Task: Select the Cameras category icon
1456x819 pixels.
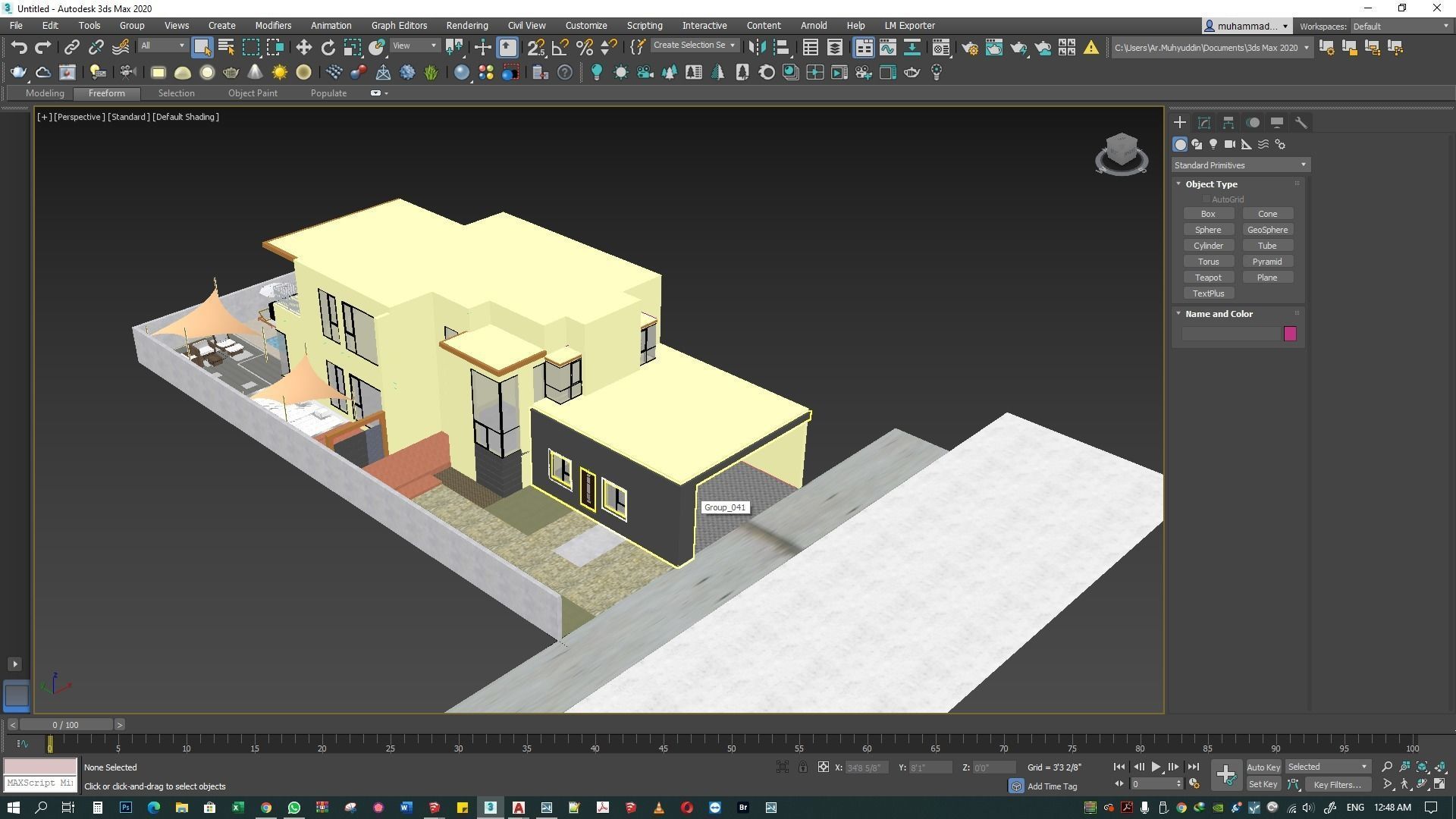Action: tap(1229, 144)
